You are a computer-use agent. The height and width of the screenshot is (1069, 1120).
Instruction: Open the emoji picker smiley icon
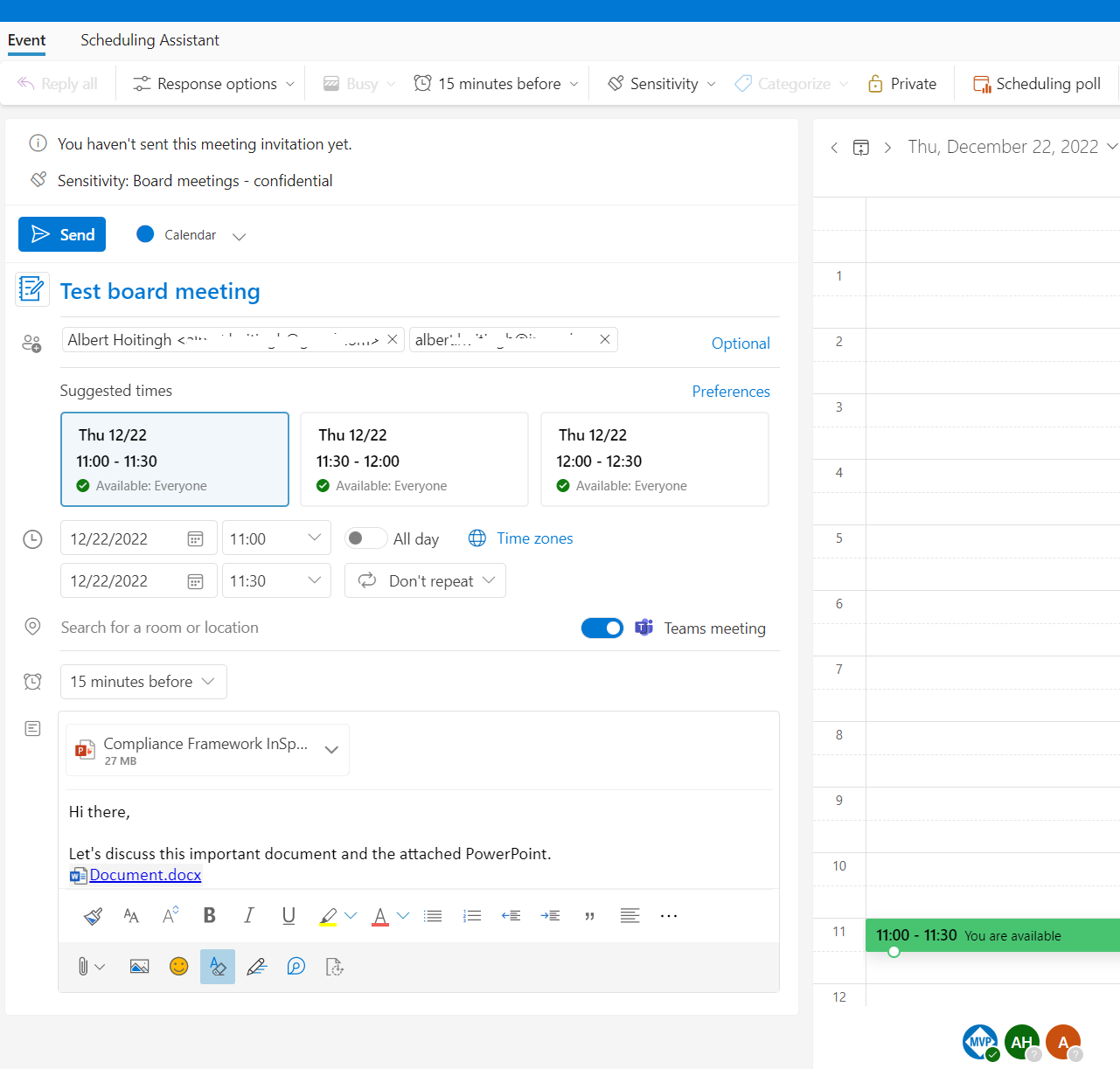178,966
